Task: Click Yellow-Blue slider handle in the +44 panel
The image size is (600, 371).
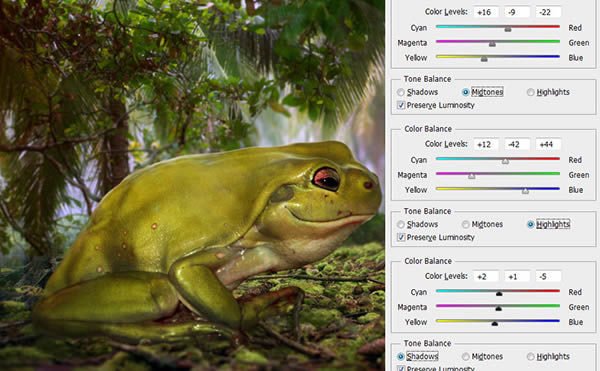Action: click(525, 191)
